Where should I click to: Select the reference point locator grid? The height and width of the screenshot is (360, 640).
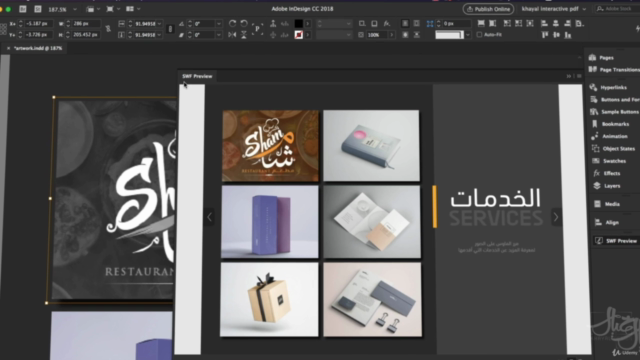pos(3,29)
